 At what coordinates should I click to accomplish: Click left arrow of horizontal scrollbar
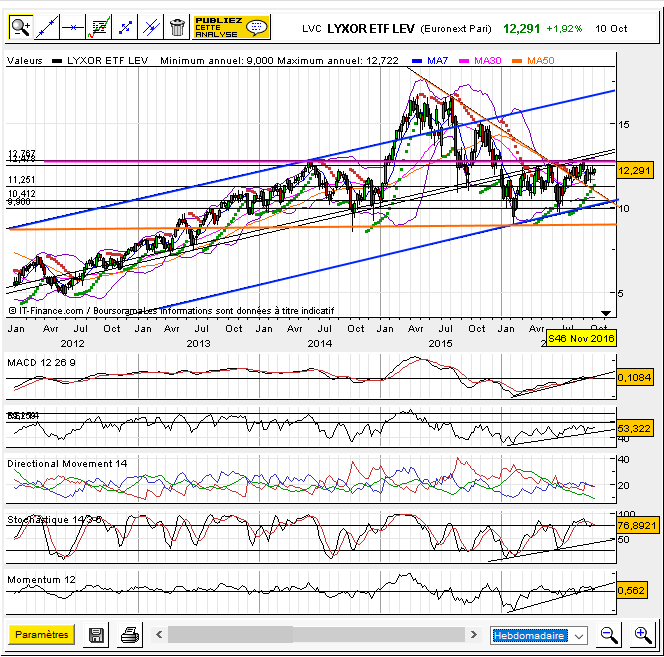click(x=157, y=635)
